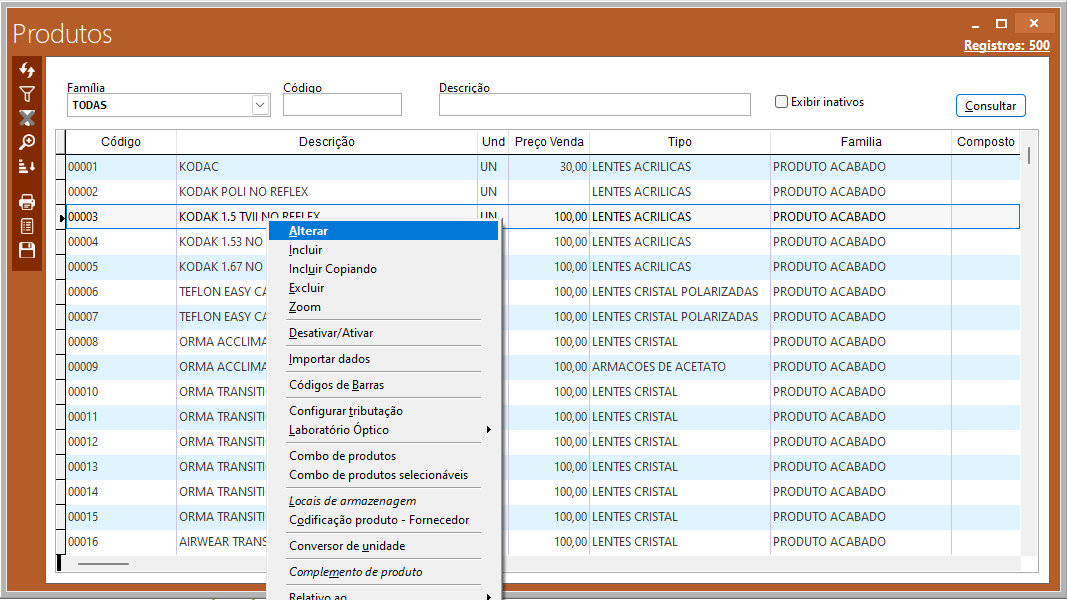Viewport: 1067px width, 600px height.
Task: Click the printer icon in sidebar
Action: click(x=27, y=202)
